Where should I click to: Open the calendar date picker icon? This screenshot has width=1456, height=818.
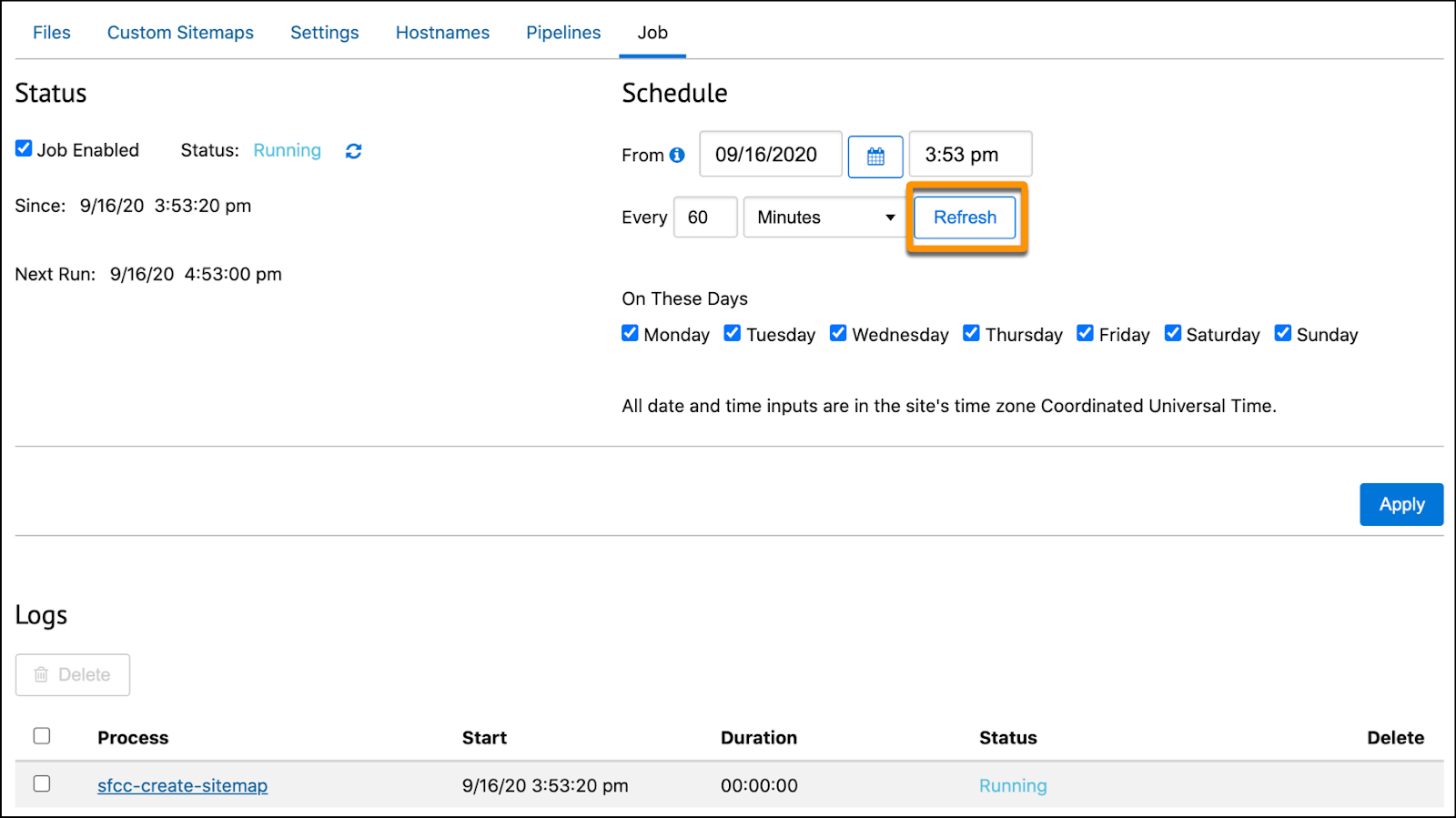875,157
